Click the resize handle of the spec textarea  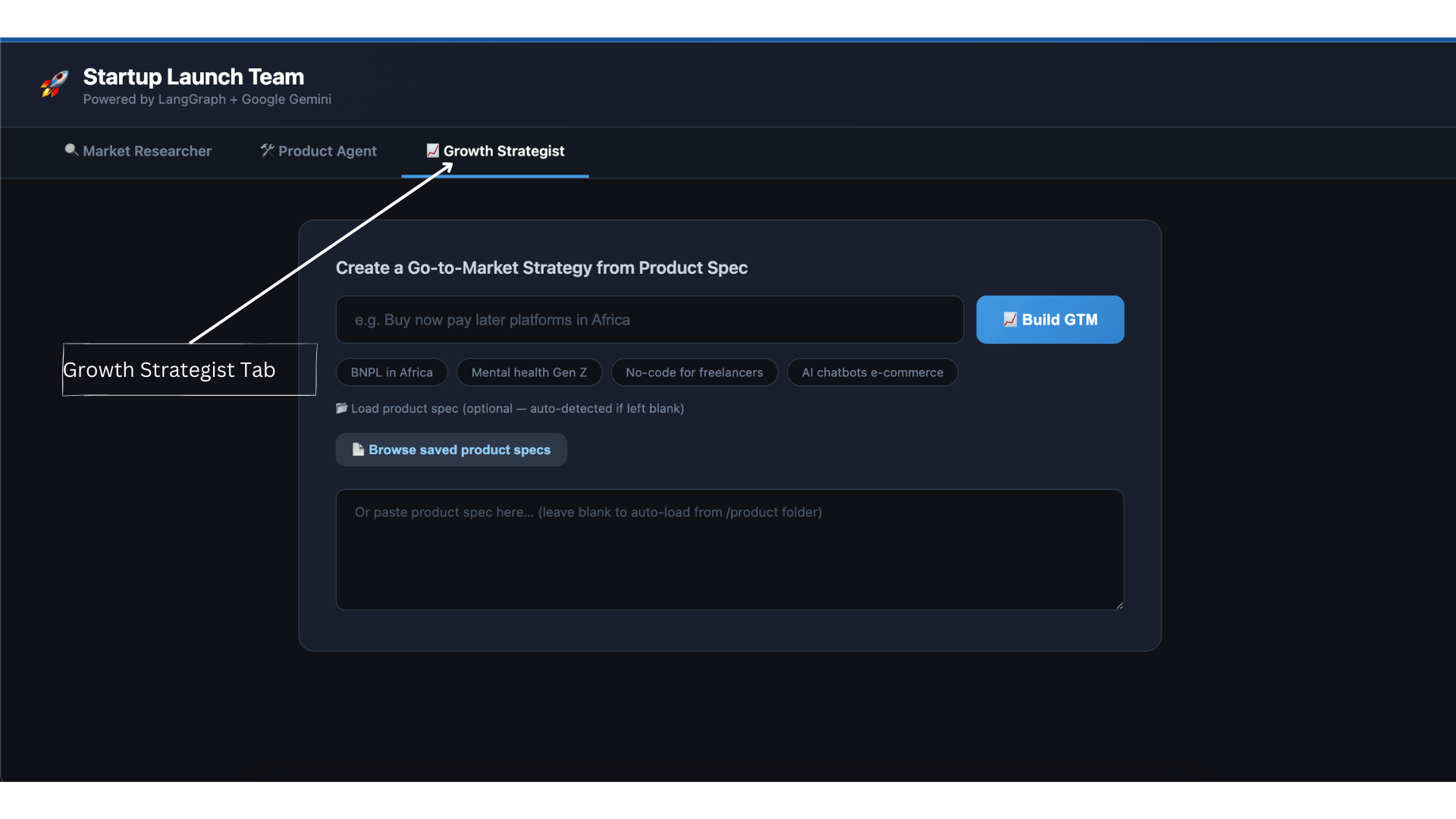tap(1119, 604)
